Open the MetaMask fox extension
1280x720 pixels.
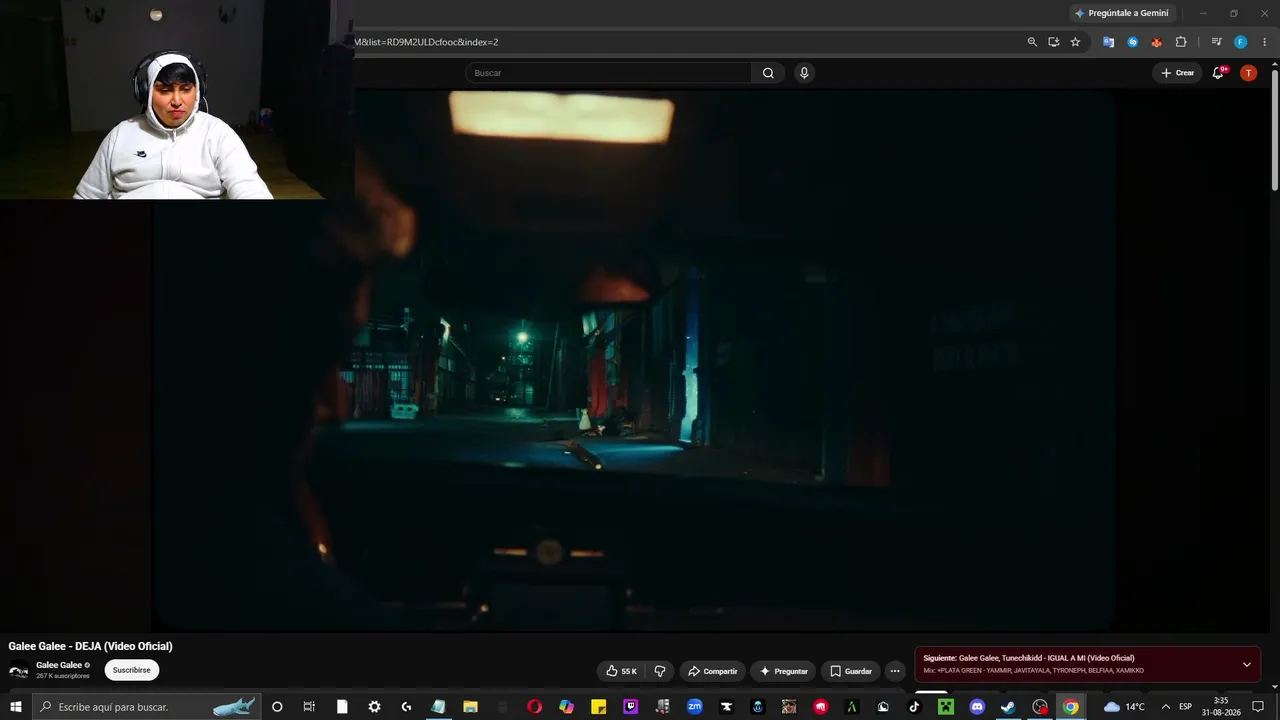[x=1156, y=42]
